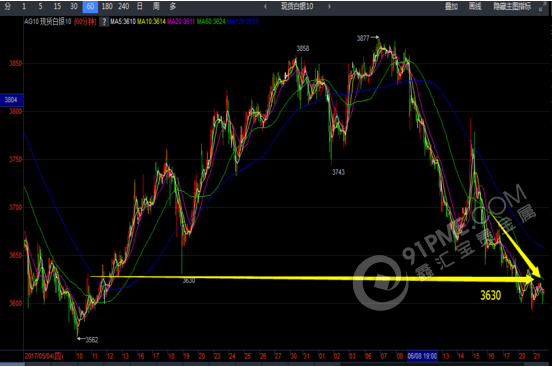
Task: Switch to the 1-minute chart period
Action: point(24,6)
